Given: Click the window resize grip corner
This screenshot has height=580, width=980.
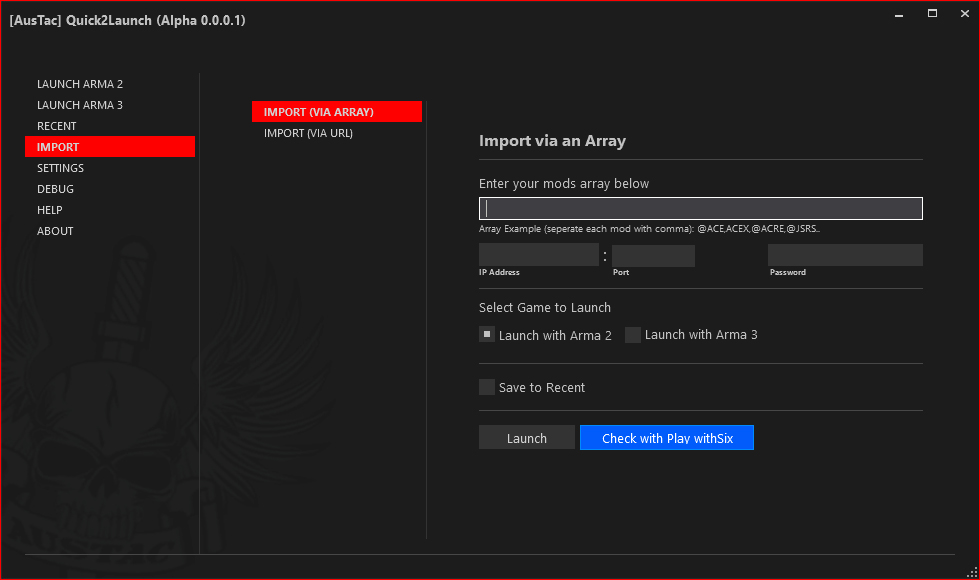Looking at the screenshot, I should [972, 572].
